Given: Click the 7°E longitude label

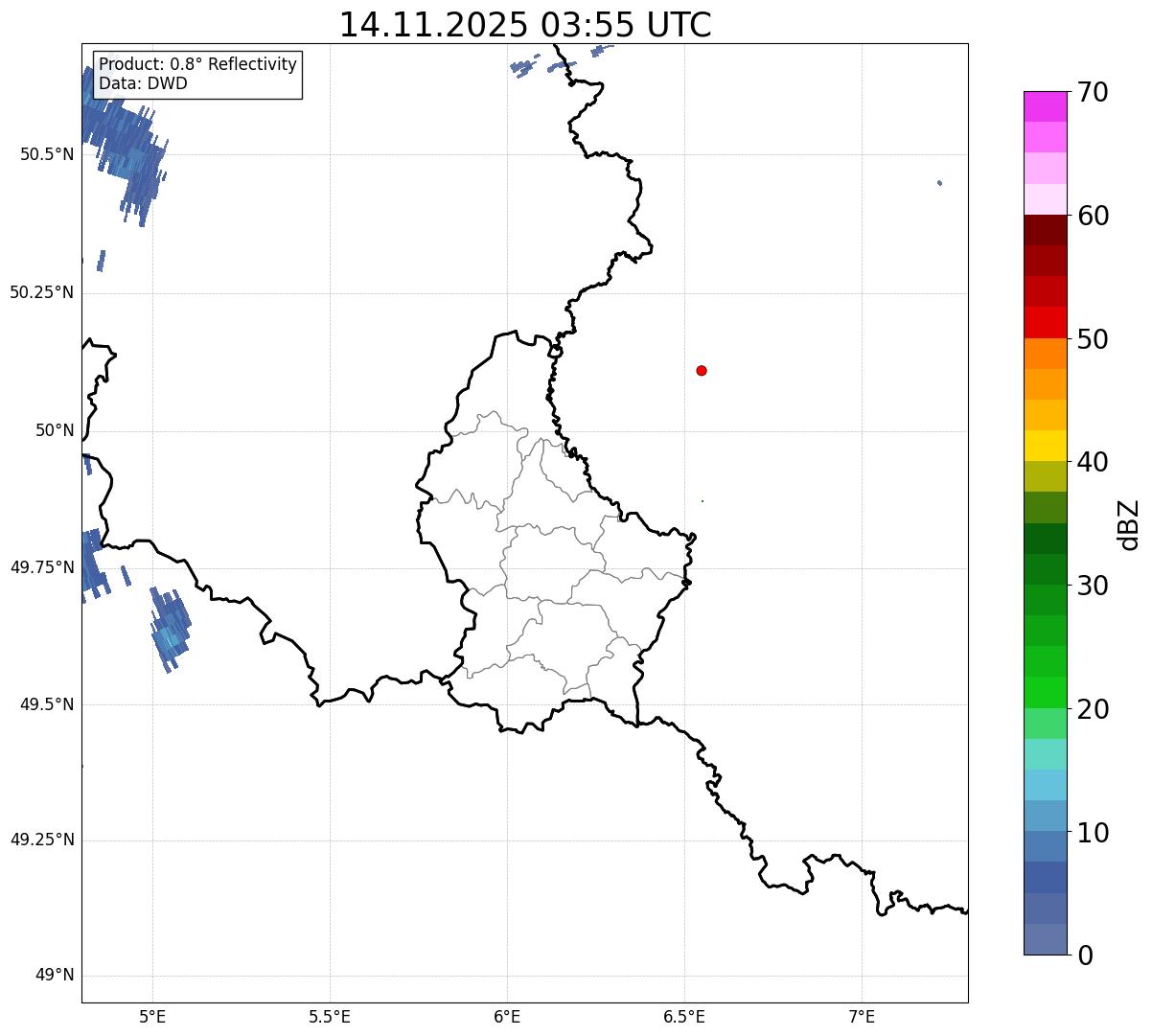Looking at the screenshot, I should pos(862,1017).
